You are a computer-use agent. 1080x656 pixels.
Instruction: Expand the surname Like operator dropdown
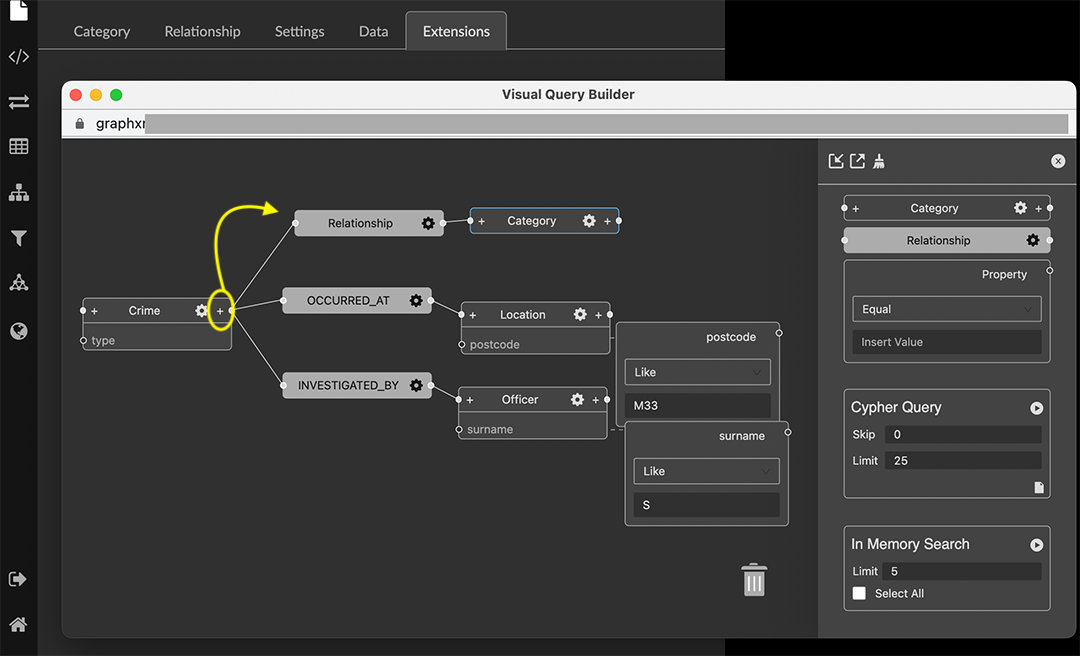pos(706,471)
